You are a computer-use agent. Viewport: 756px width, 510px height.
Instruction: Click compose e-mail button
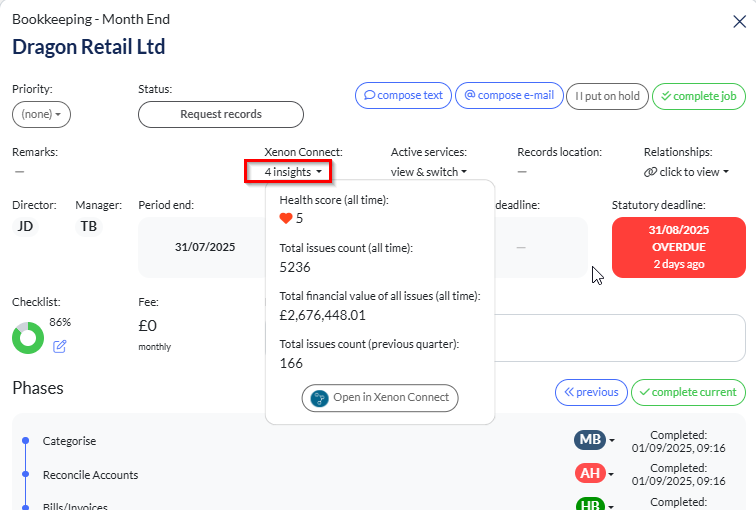tap(509, 96)
